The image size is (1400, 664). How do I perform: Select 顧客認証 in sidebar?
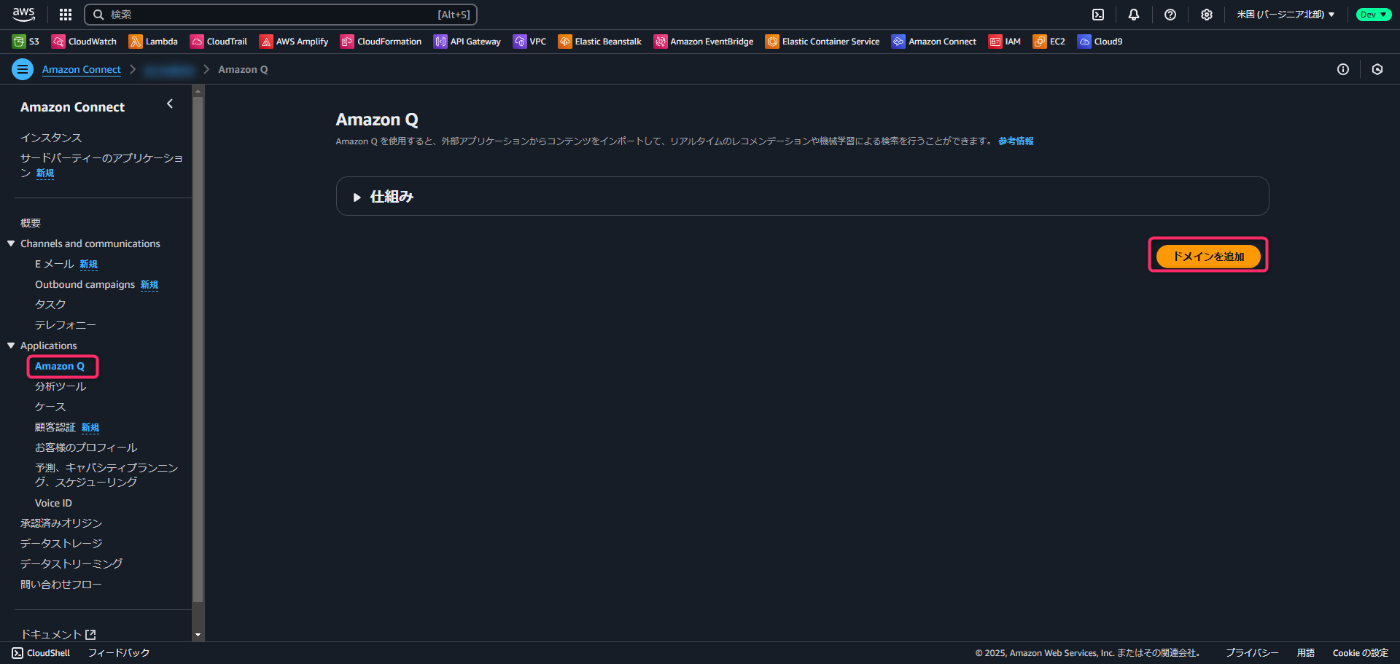[x=55, y=427]
